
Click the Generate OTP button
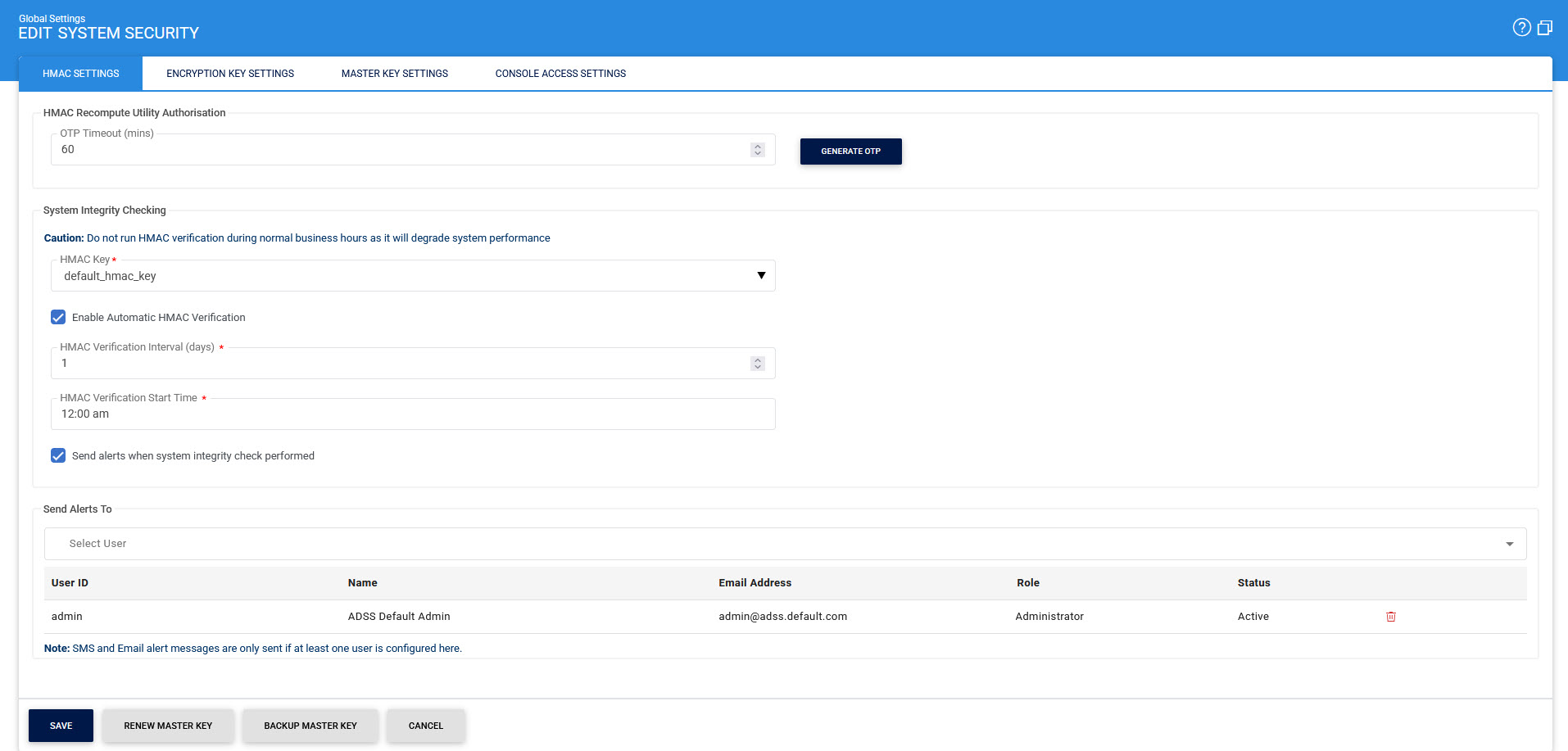click(850, 152)
